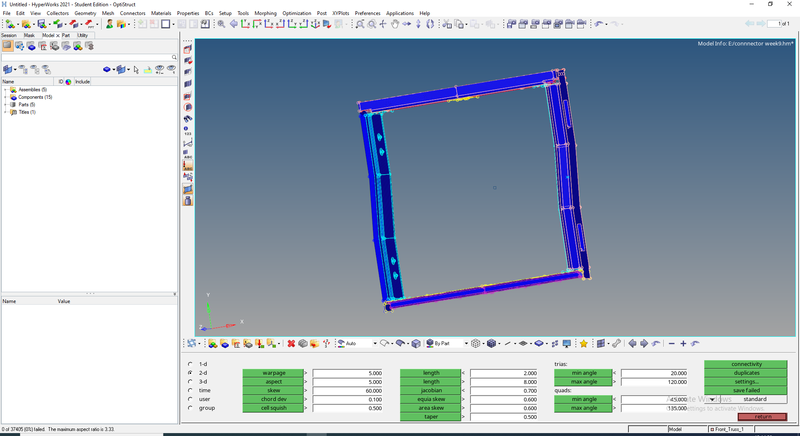This screenshot has height=436, width=800.
Task: Open the Geometry menu
Action: pos(85,13)
